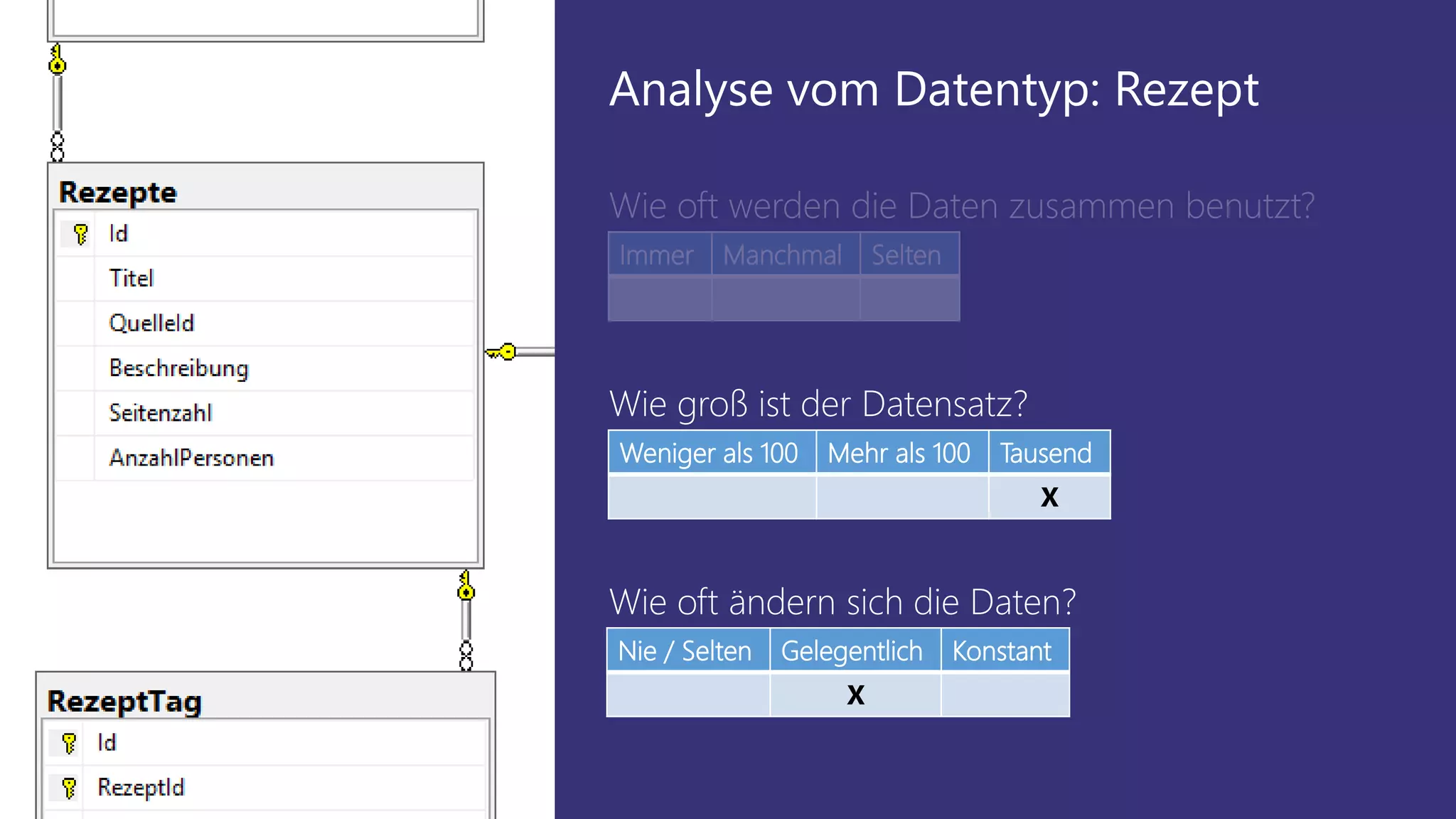Click the infinity relationship end above the RezeptTag table

466,655
